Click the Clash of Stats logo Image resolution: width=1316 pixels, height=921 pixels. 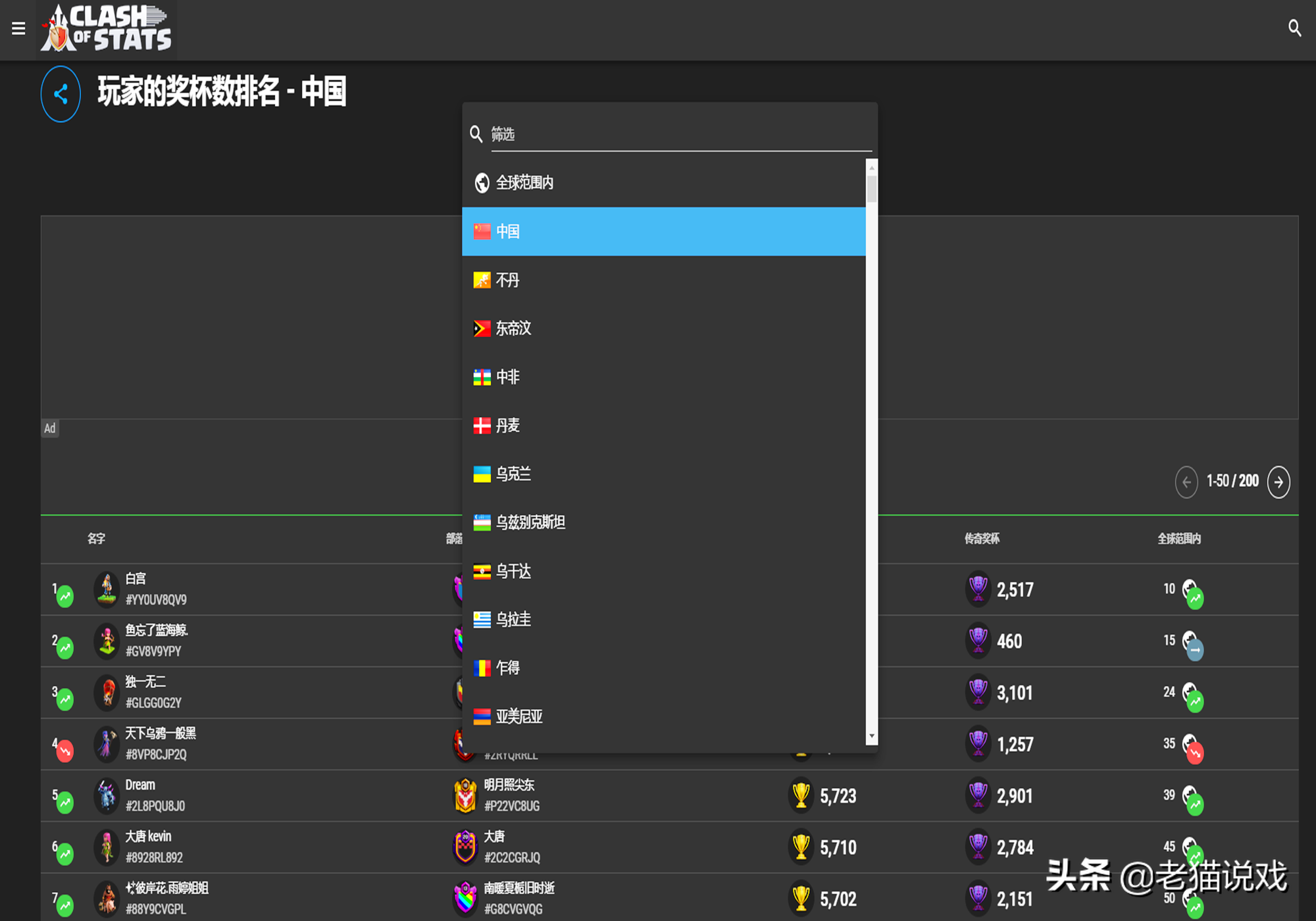coord(107,28)
